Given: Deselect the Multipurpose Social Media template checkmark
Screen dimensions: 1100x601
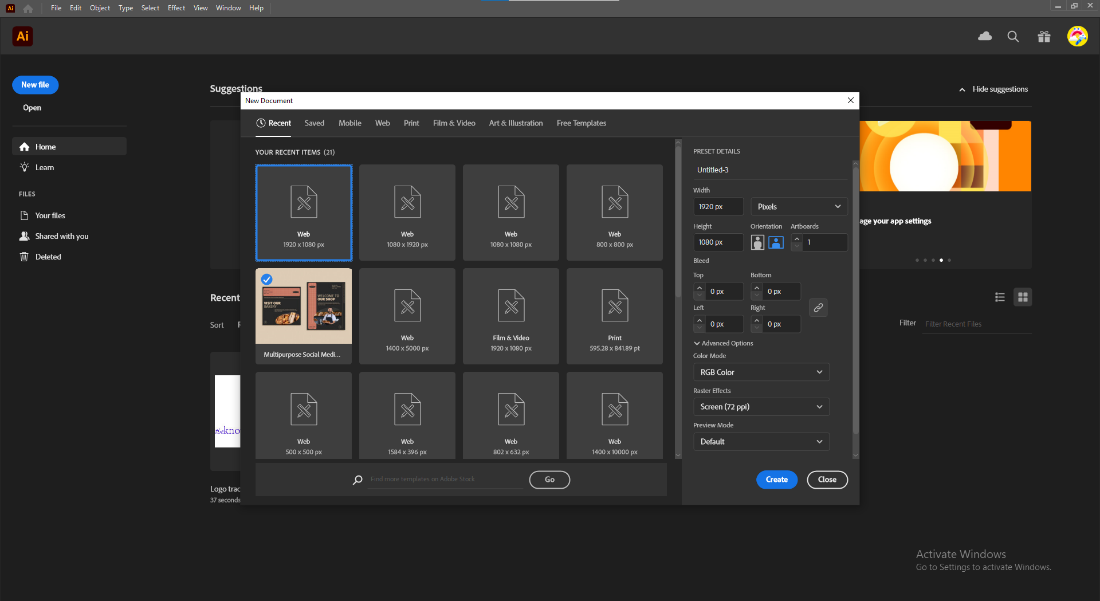Looking at the screenshot, I should (x=268, y=280).
